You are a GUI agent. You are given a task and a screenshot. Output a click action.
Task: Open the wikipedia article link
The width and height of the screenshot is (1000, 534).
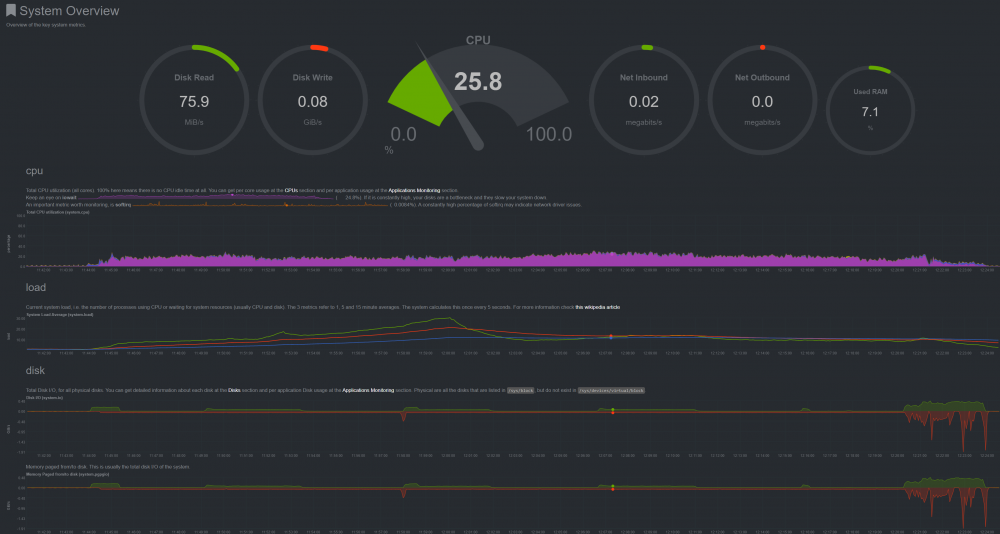coord(598,307)
